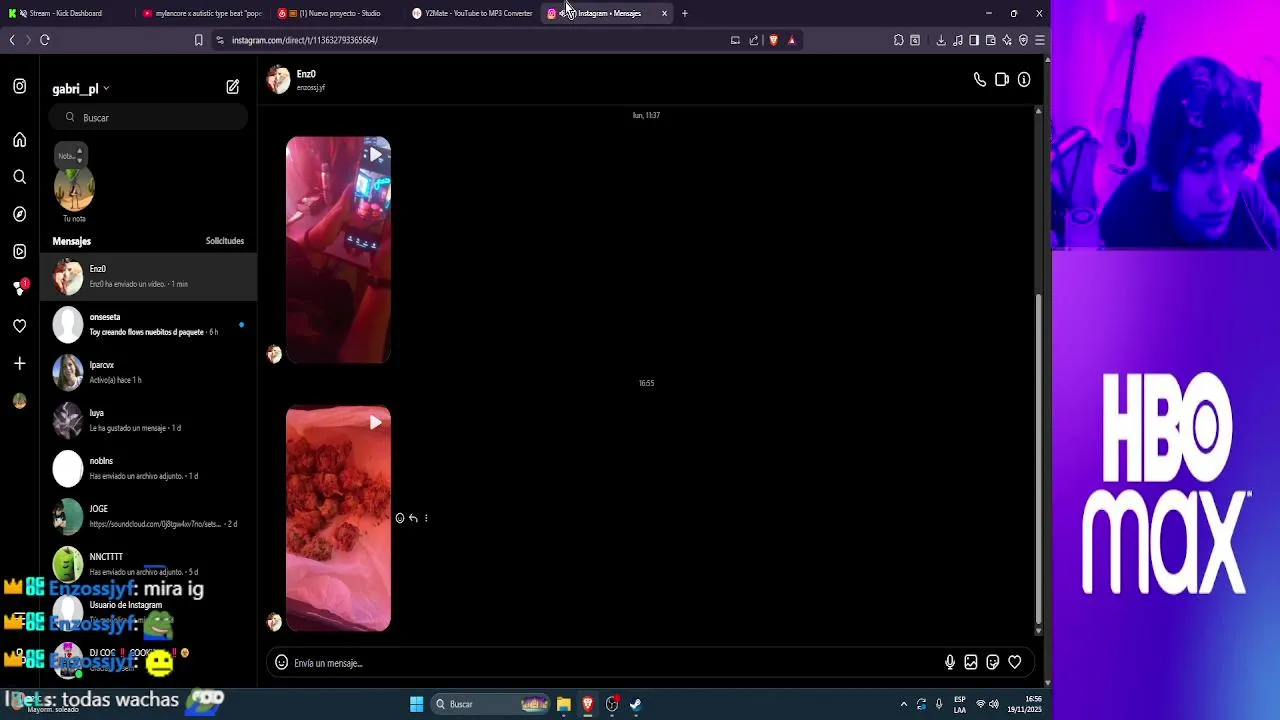Show hidden system tray icons

click(x=904, y=704)
